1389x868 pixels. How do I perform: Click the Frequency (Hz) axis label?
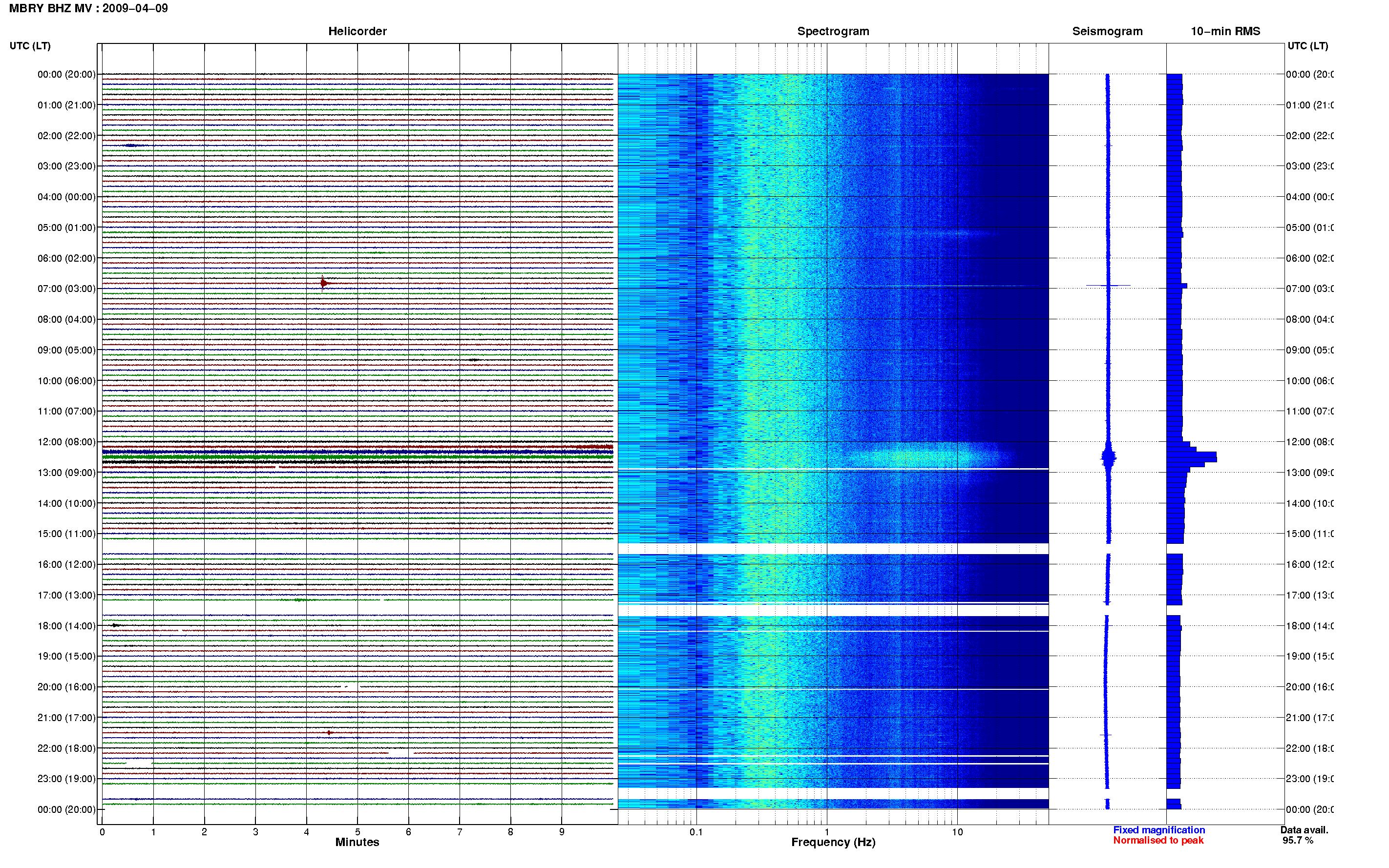833,842
